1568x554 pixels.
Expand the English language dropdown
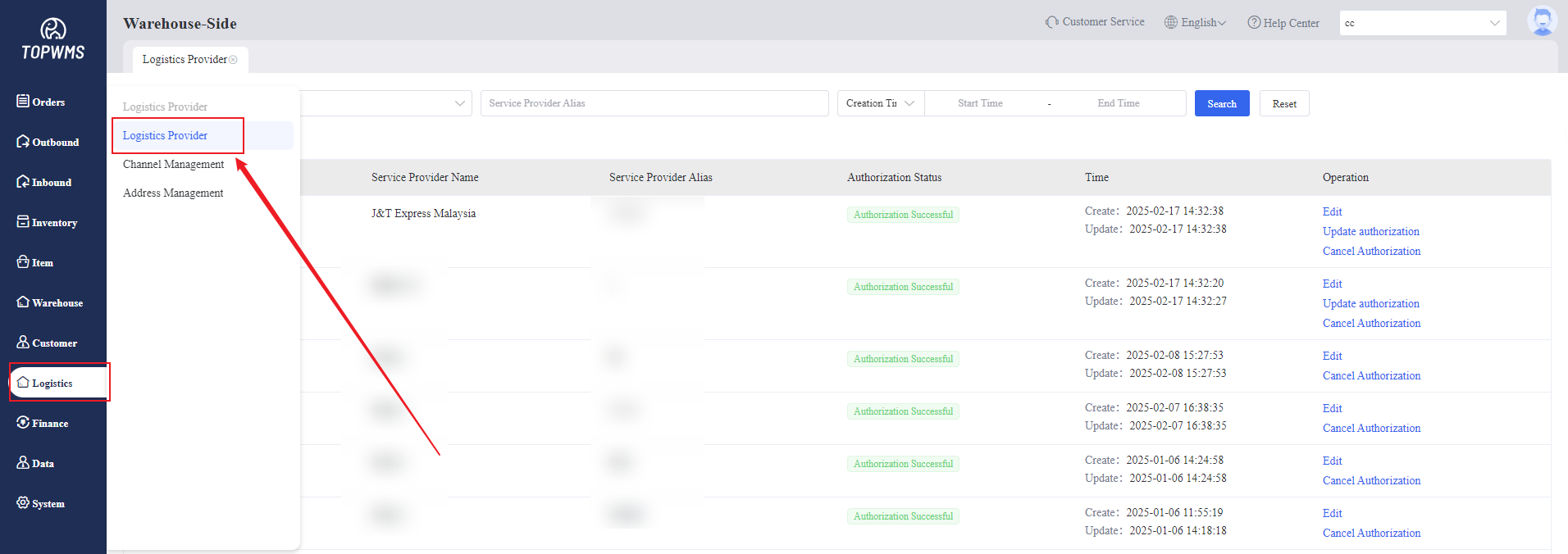(x=1196, y=23)
